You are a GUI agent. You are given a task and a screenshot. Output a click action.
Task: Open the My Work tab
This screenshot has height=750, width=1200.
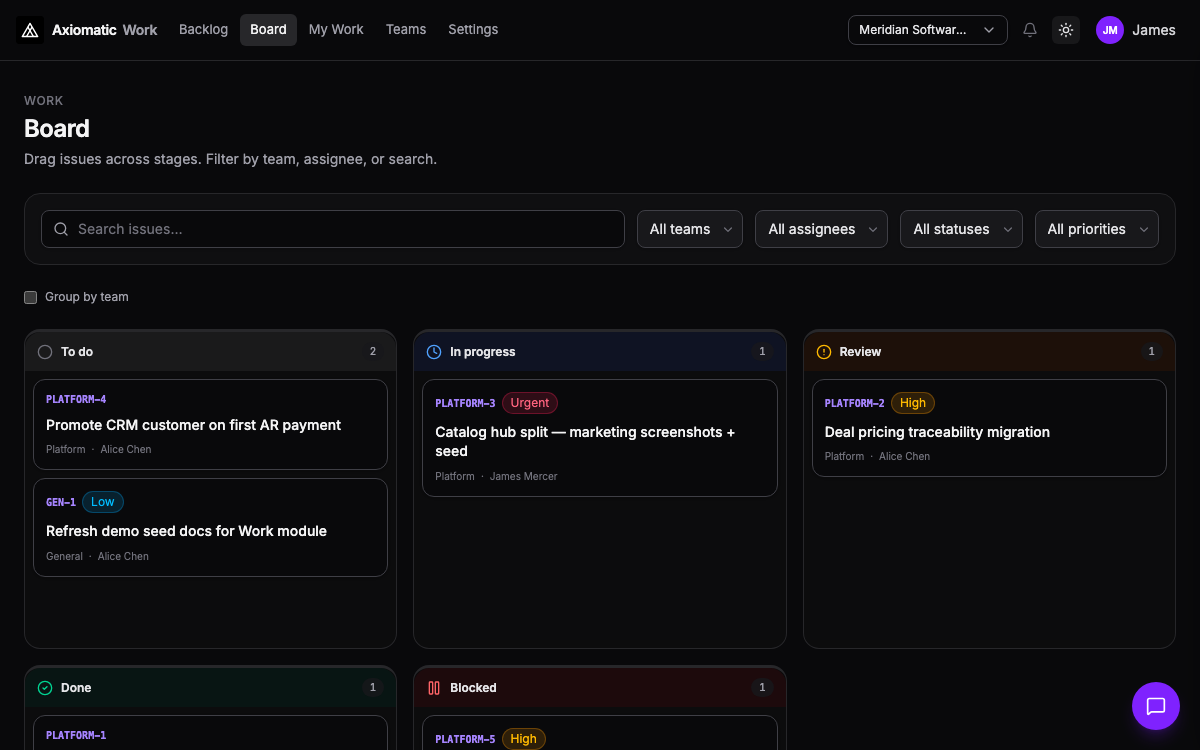[x=336, y=30]
